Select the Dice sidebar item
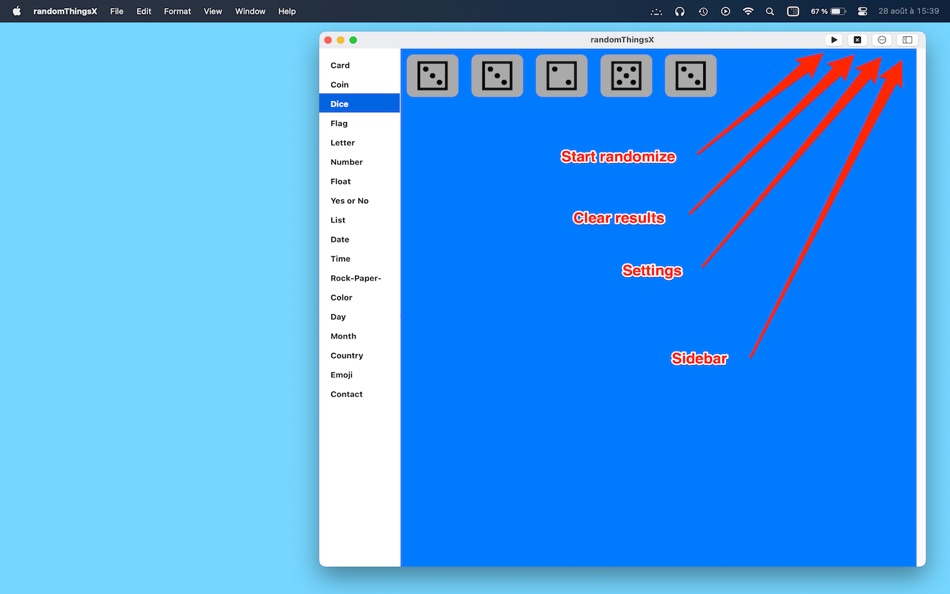 (x=359, y=104)
